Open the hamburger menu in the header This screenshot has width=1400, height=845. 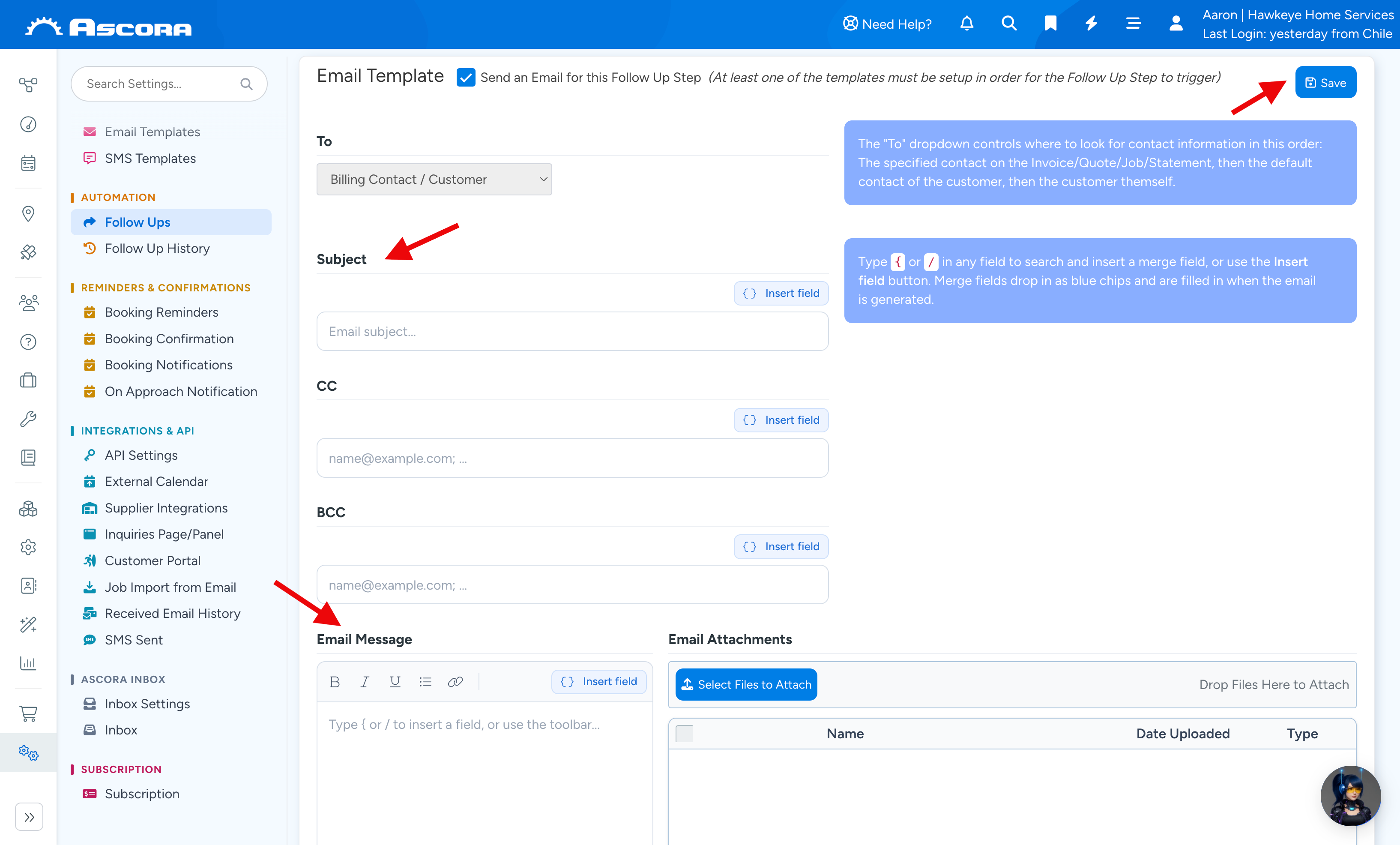point(1133,23)
